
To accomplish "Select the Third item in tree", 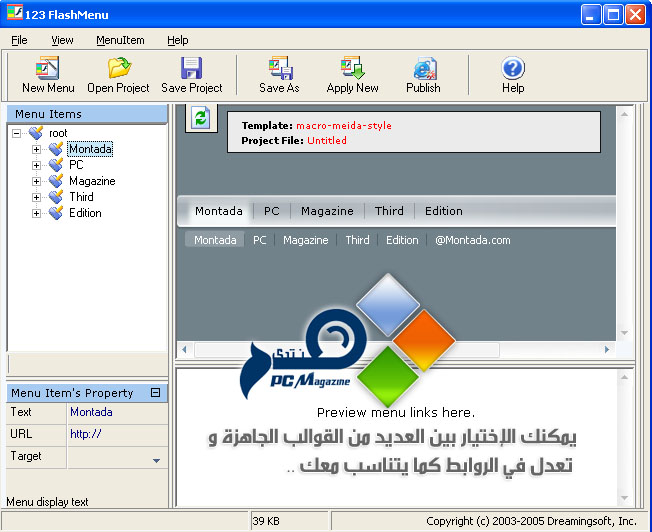I will click(81, 197).
